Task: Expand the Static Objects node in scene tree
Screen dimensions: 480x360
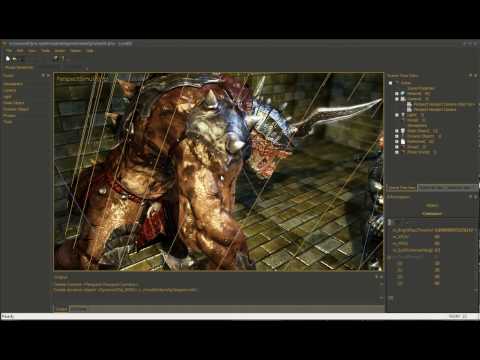Action: (397, 131)
